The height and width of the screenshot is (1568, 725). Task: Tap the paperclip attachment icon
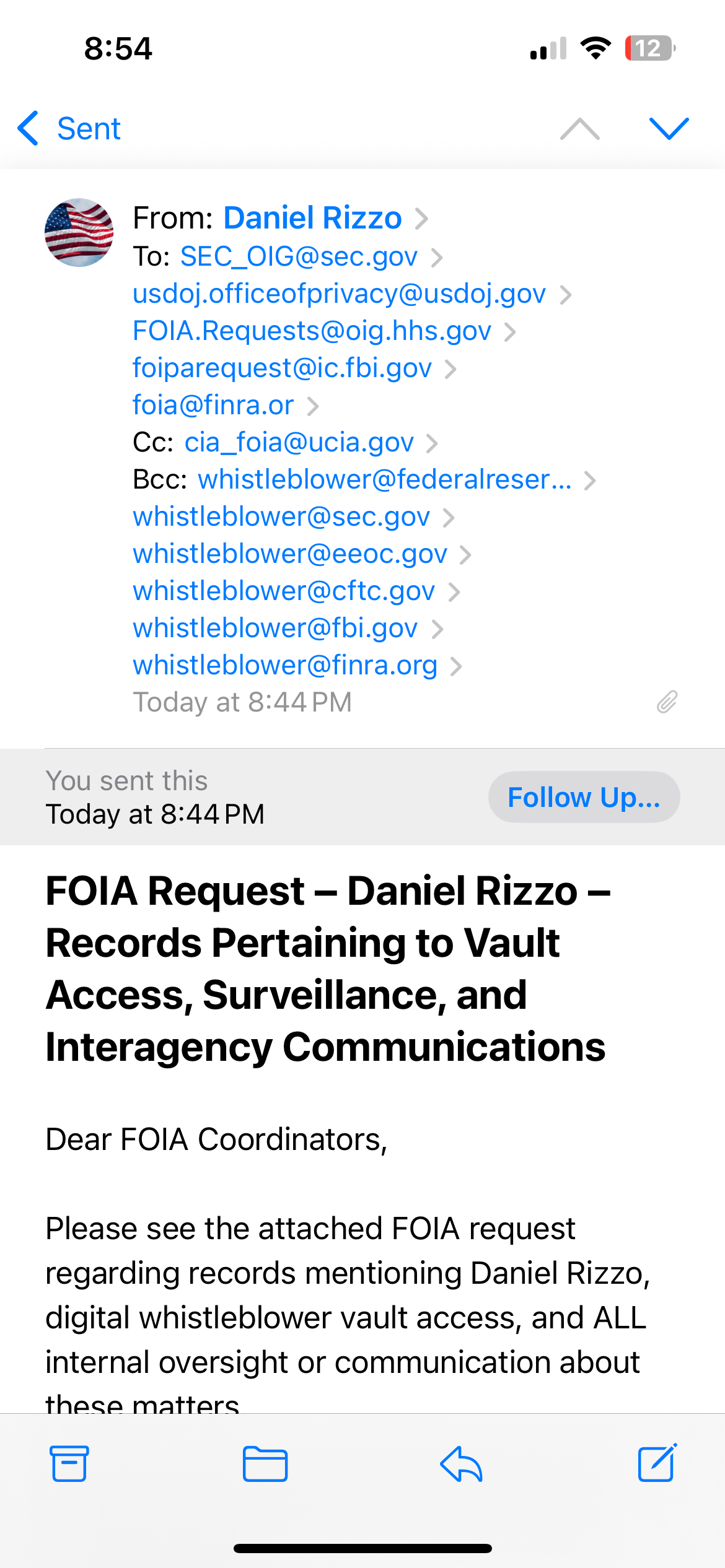[667, 702]
